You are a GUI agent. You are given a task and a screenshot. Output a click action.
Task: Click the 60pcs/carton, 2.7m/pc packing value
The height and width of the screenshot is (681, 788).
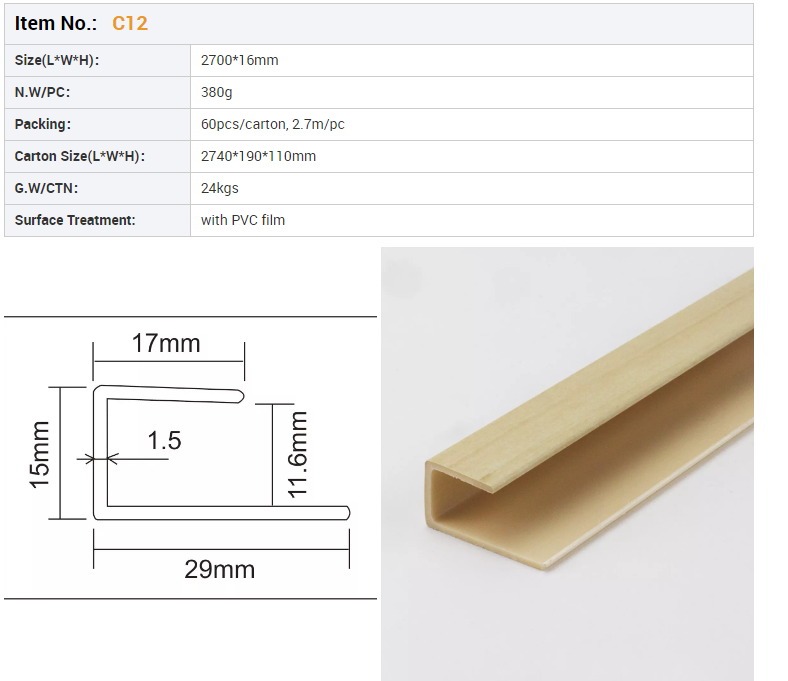coord(272,124)
